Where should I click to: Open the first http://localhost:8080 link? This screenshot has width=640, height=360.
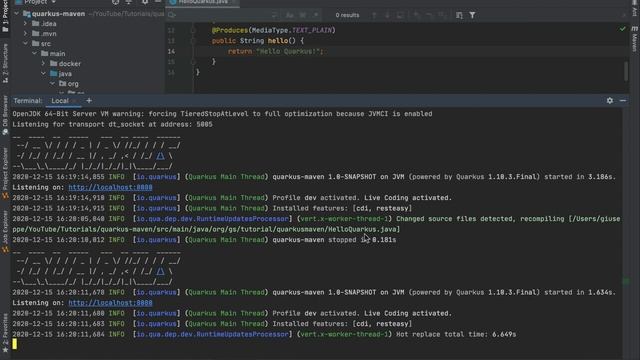tap(110, 187)
